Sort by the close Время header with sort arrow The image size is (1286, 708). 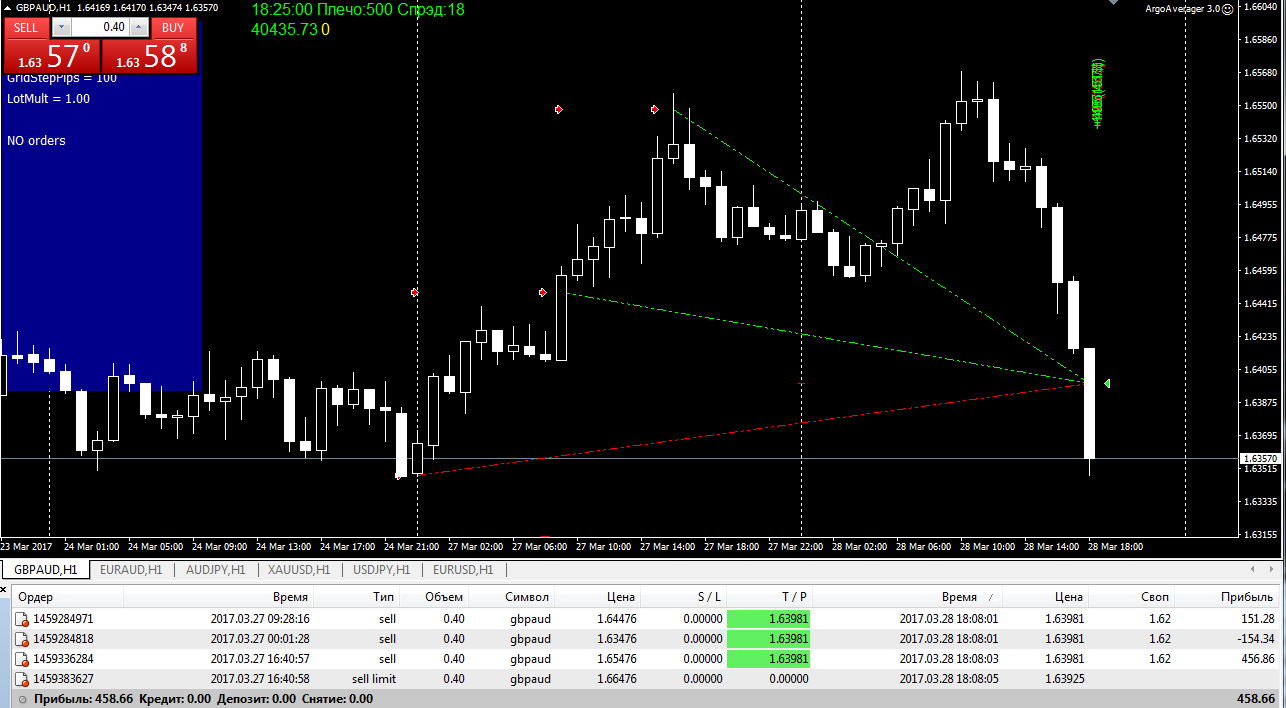906,597
